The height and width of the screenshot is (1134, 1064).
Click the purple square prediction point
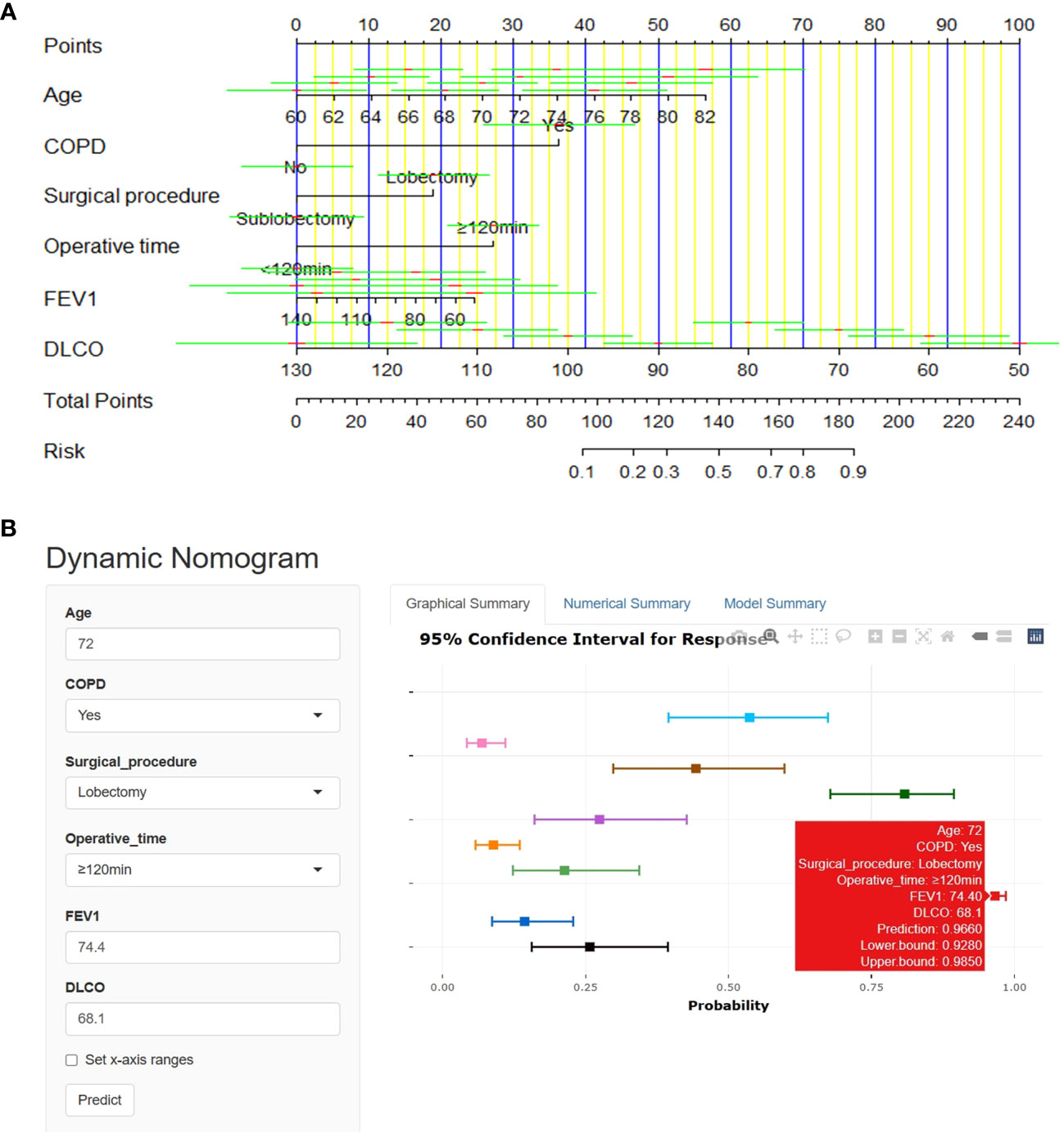point(600,820)
